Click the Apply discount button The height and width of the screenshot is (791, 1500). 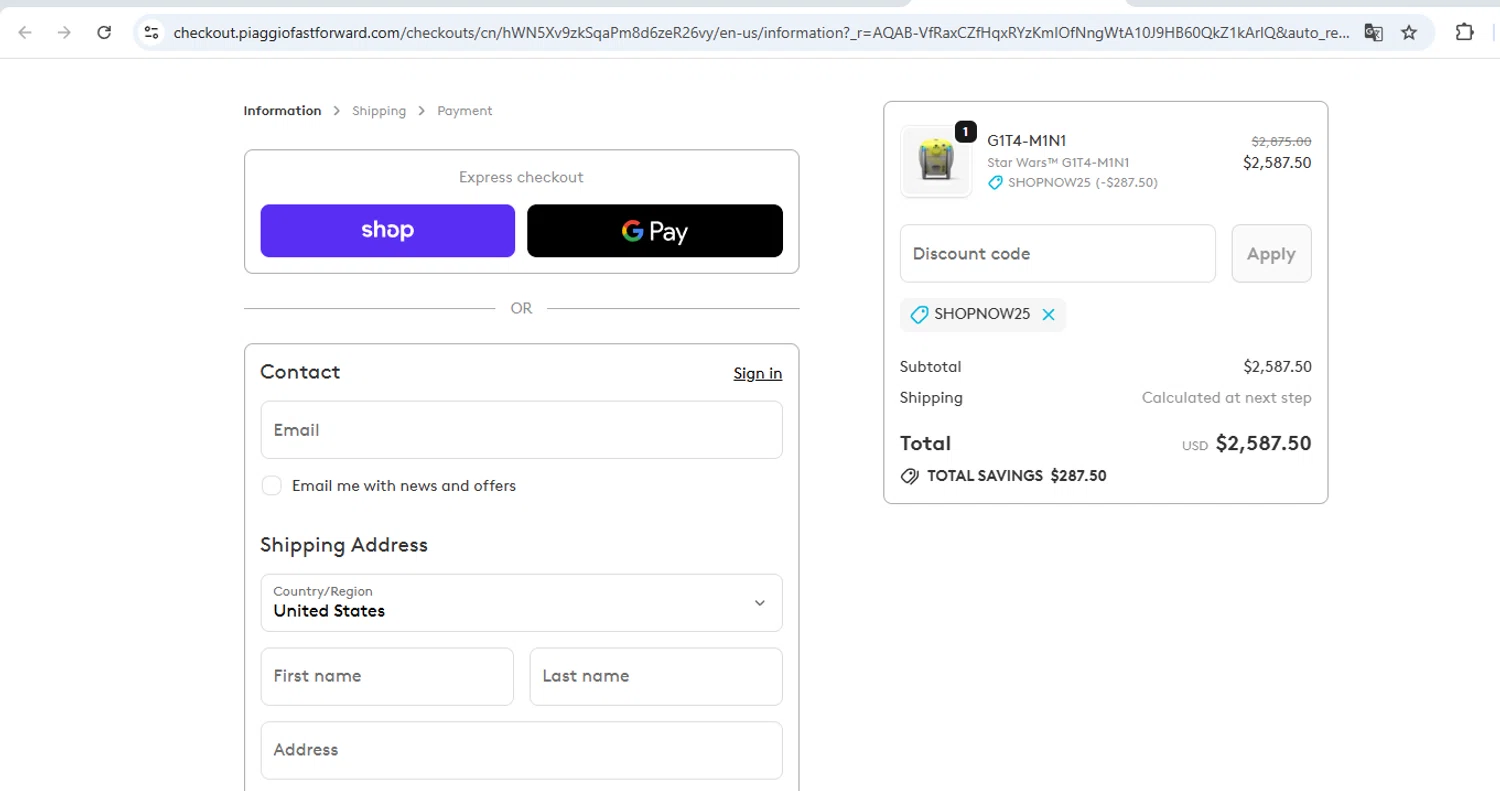tap(1271, 254)
